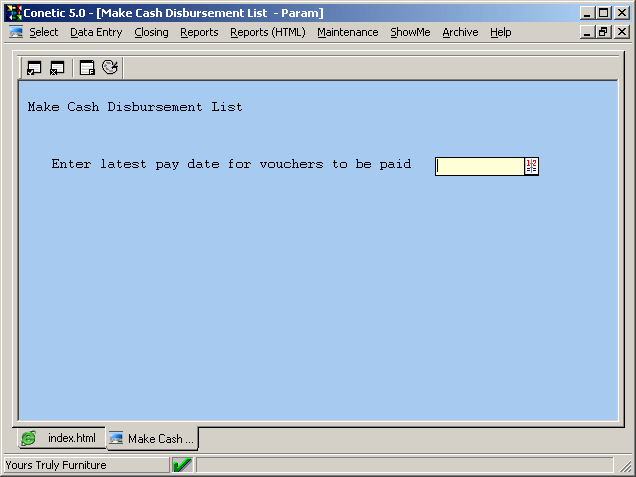Open the Maintenance menu
636x477 pixels.
(348, 32)
